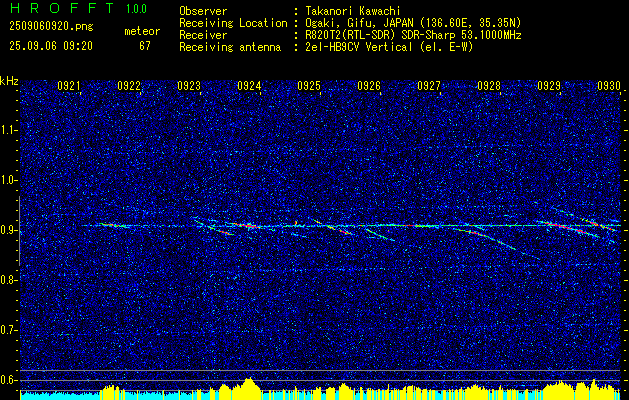
Task: Click the tallest yellow signal peak near 0924
Action: [x=249, y=388]
